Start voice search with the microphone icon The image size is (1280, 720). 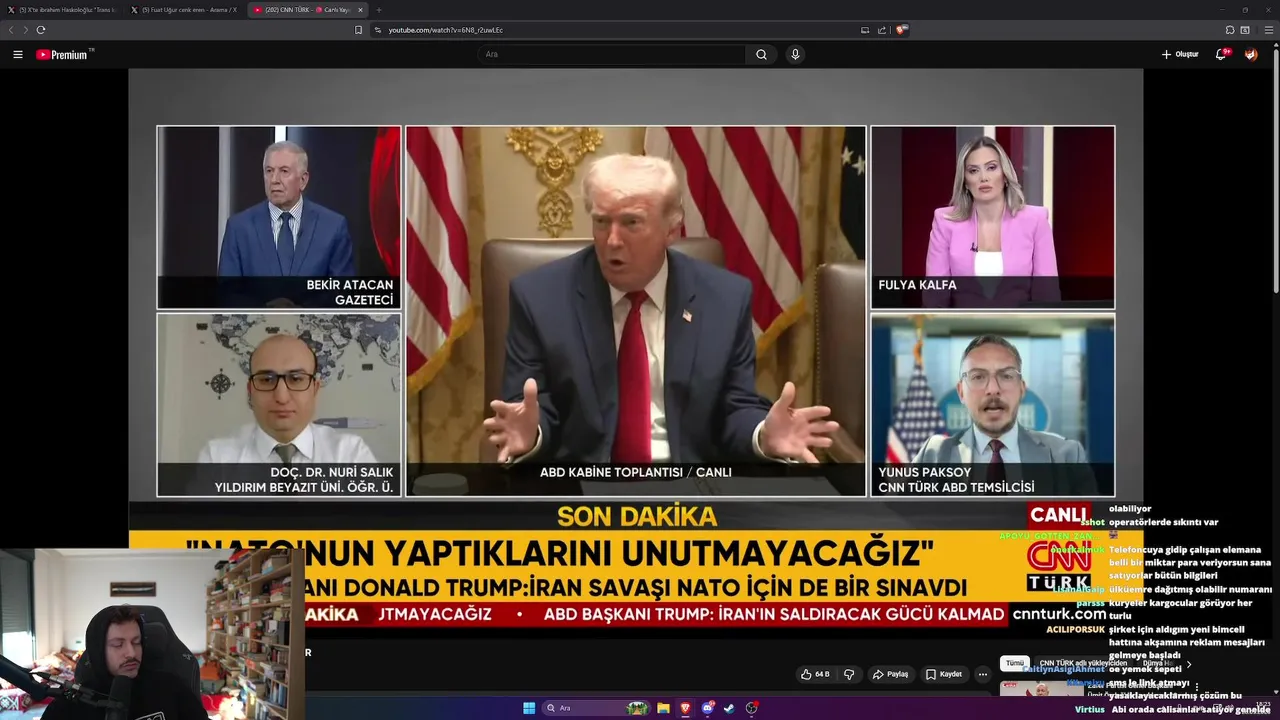coord(795,54)
